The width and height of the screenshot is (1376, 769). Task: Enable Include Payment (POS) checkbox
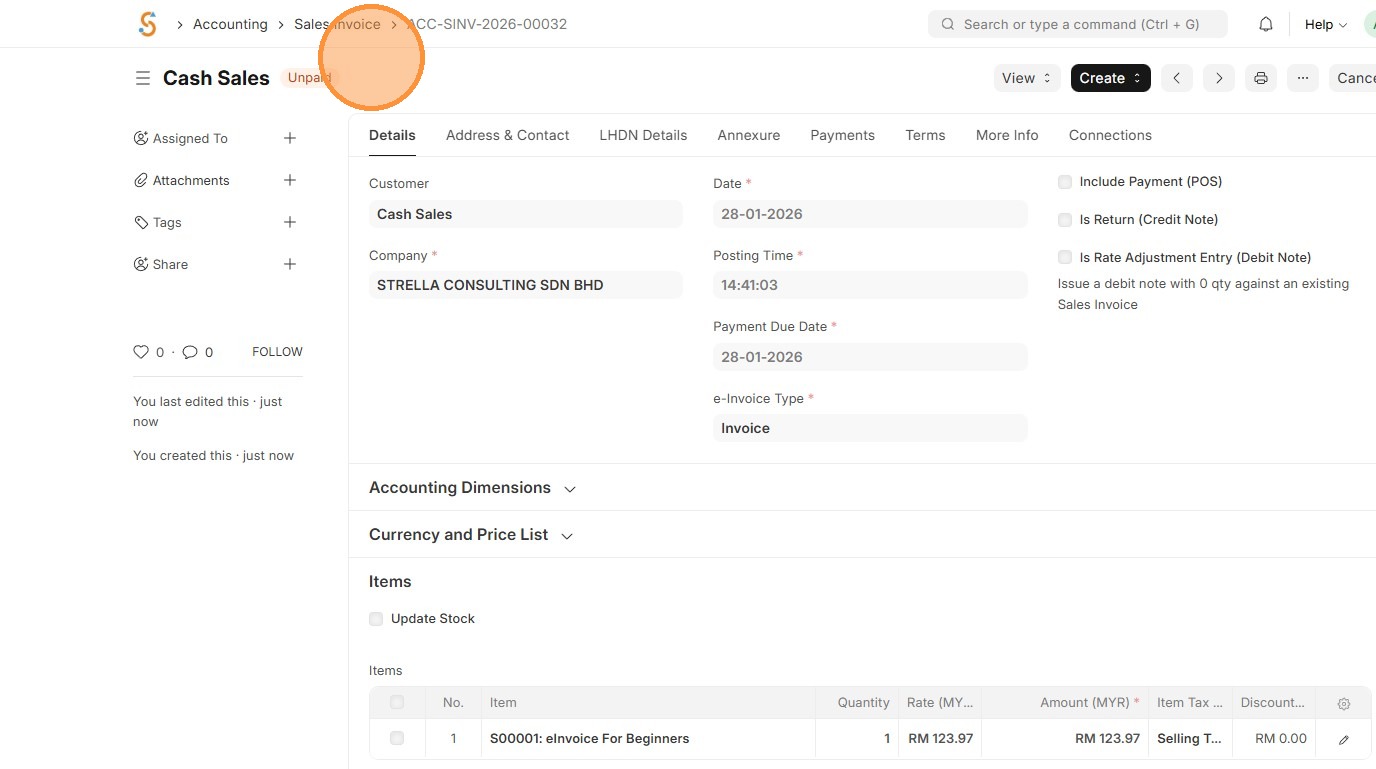pos(1065,182)
